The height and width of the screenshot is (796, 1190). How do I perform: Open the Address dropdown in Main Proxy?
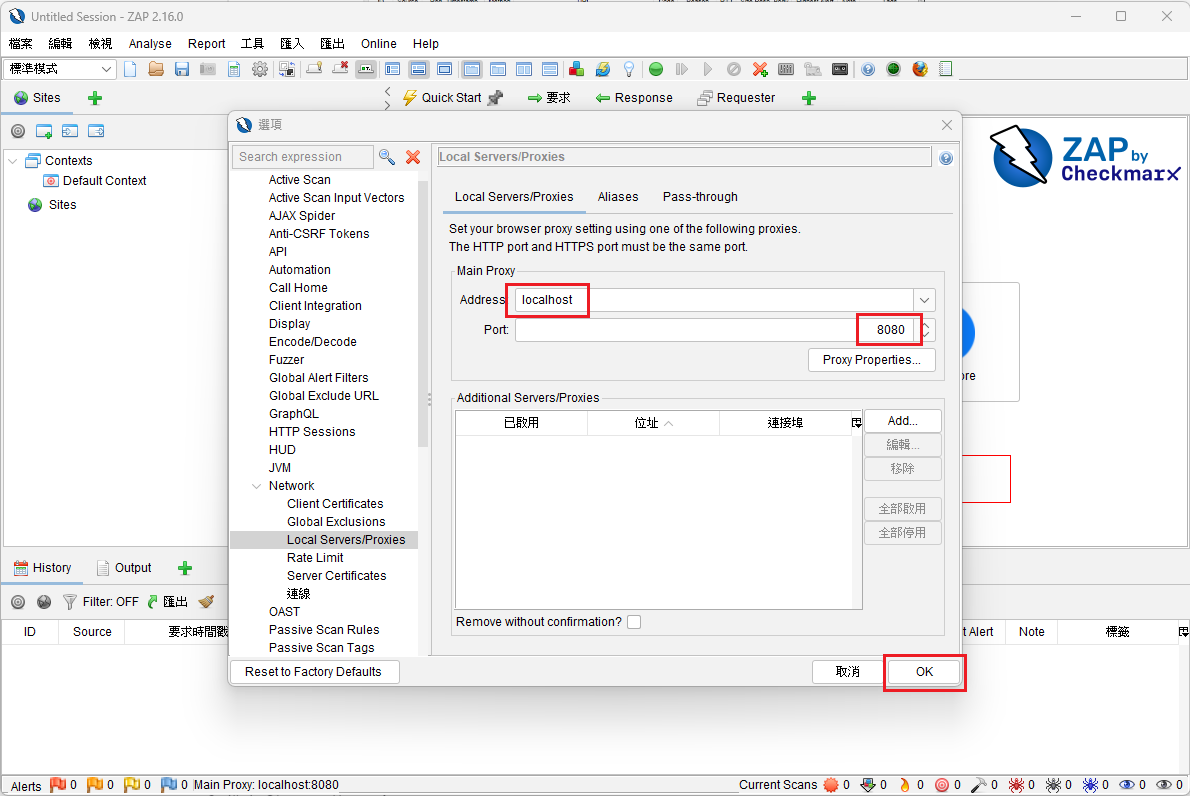925,300
